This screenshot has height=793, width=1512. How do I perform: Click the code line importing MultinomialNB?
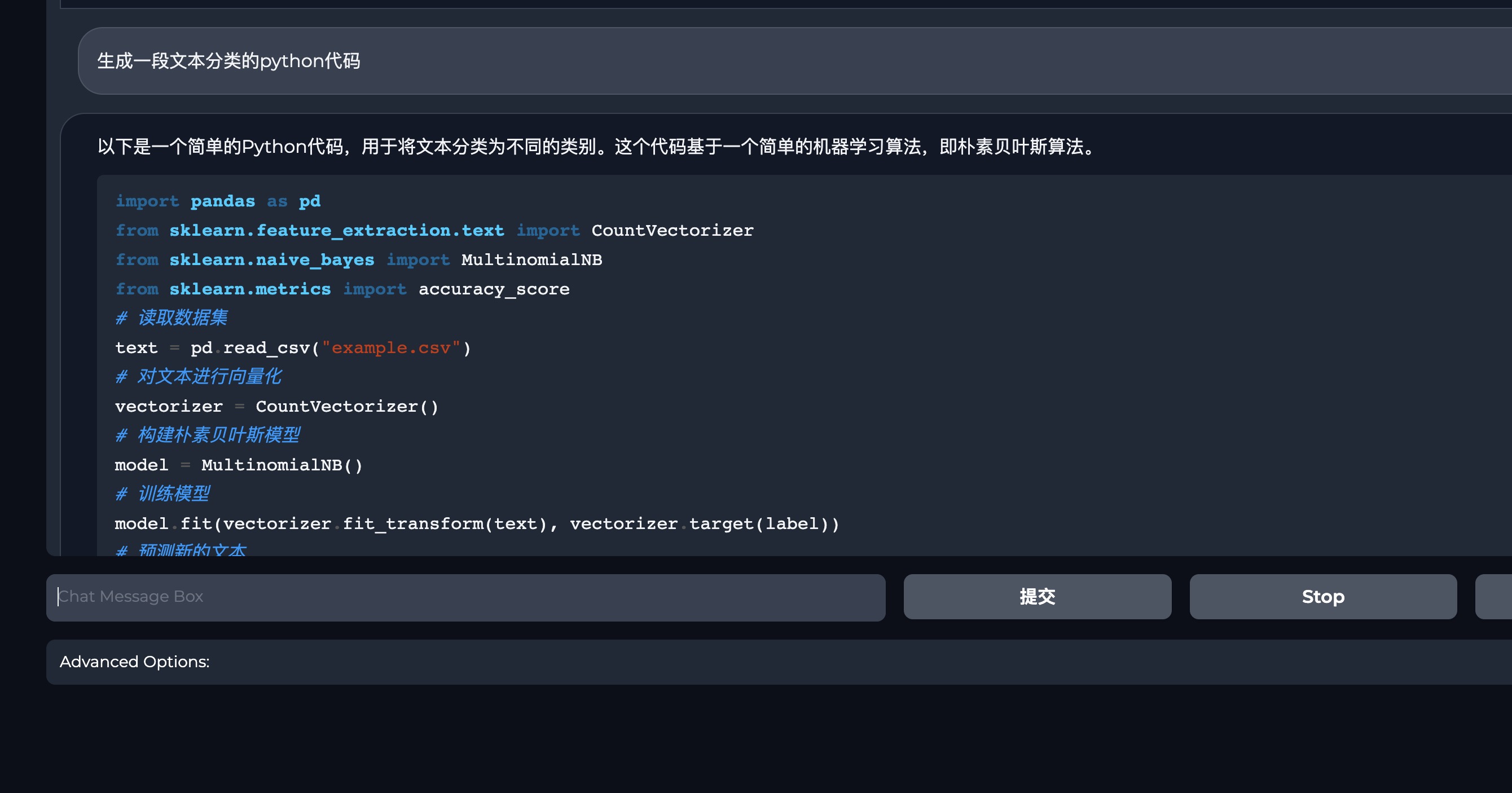pos(359,260)
